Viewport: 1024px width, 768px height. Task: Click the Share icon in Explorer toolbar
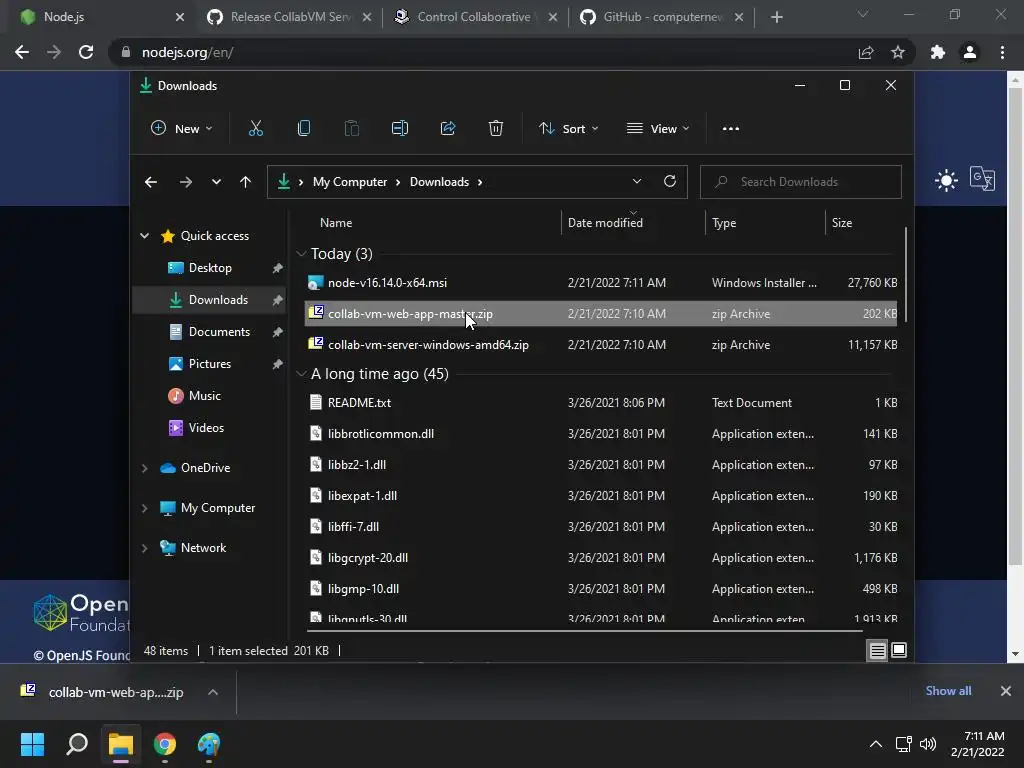pos(448,129)
